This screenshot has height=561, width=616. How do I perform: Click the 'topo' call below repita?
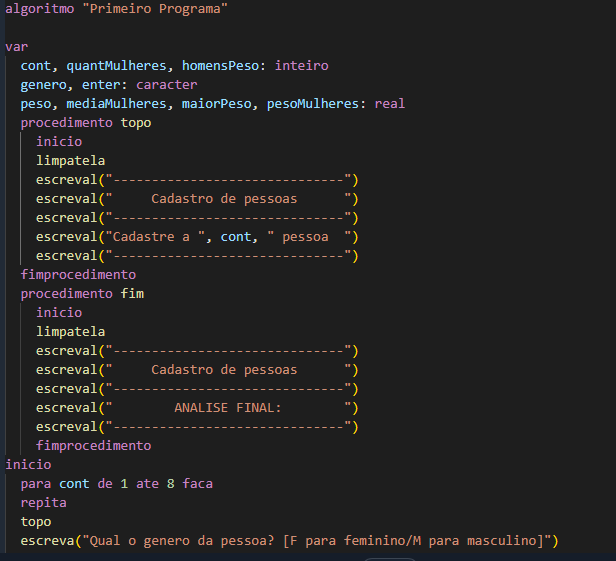[x=36, y=522]
